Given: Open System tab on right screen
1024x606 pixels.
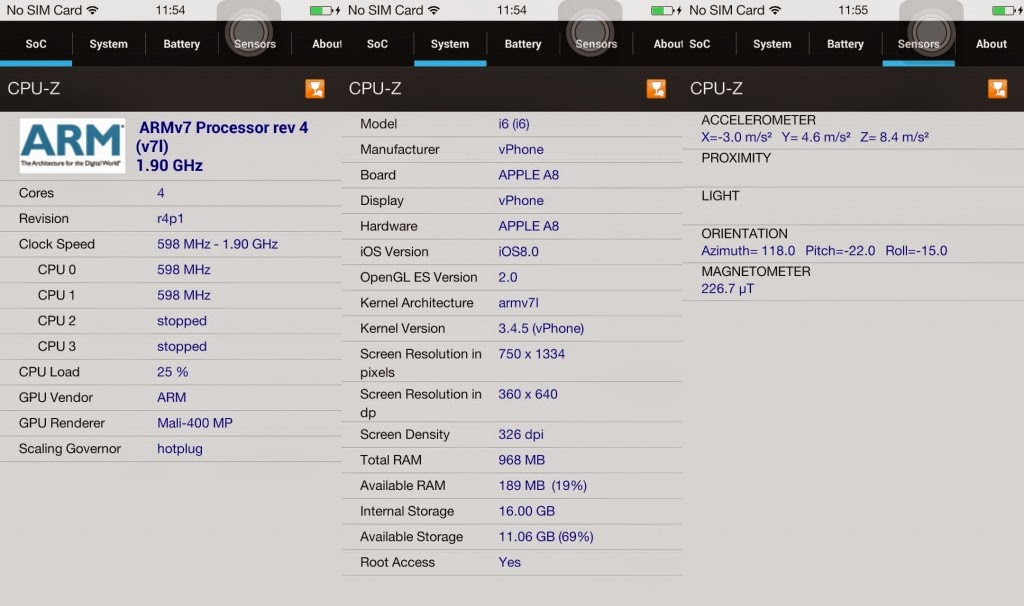Looking at the screenshot, I should tap(772, 44).
